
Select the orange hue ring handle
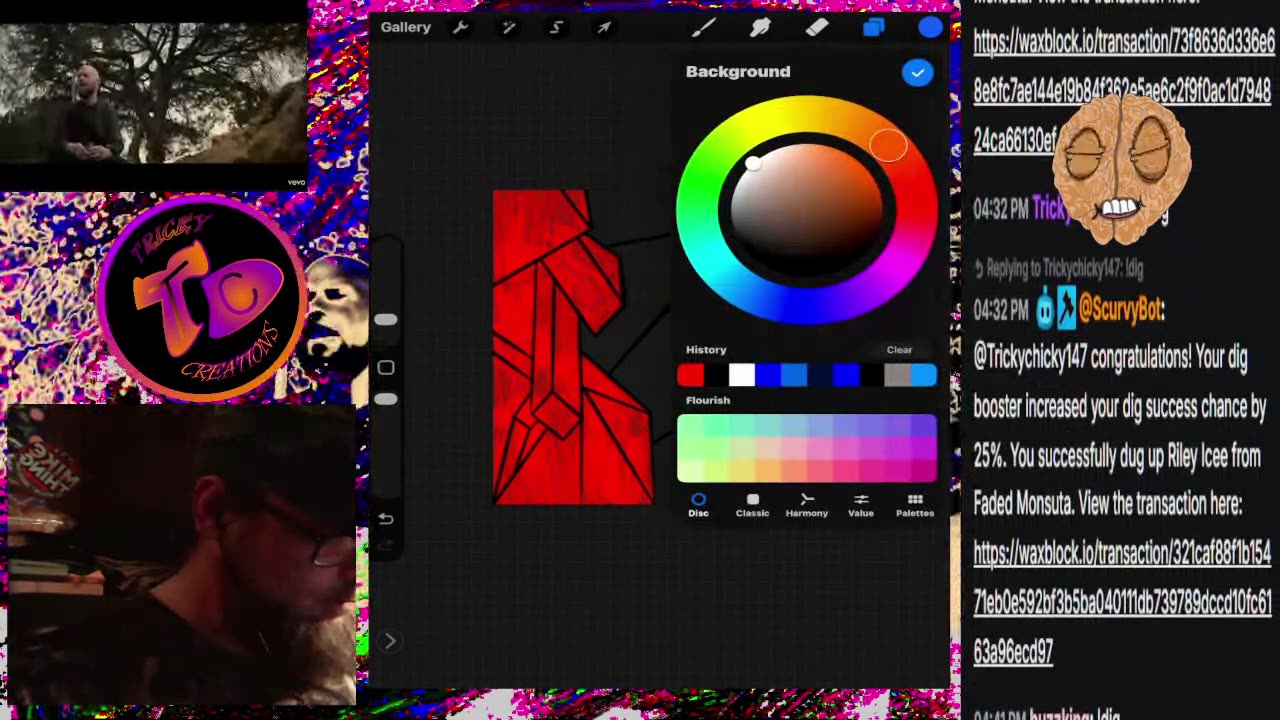888,146
